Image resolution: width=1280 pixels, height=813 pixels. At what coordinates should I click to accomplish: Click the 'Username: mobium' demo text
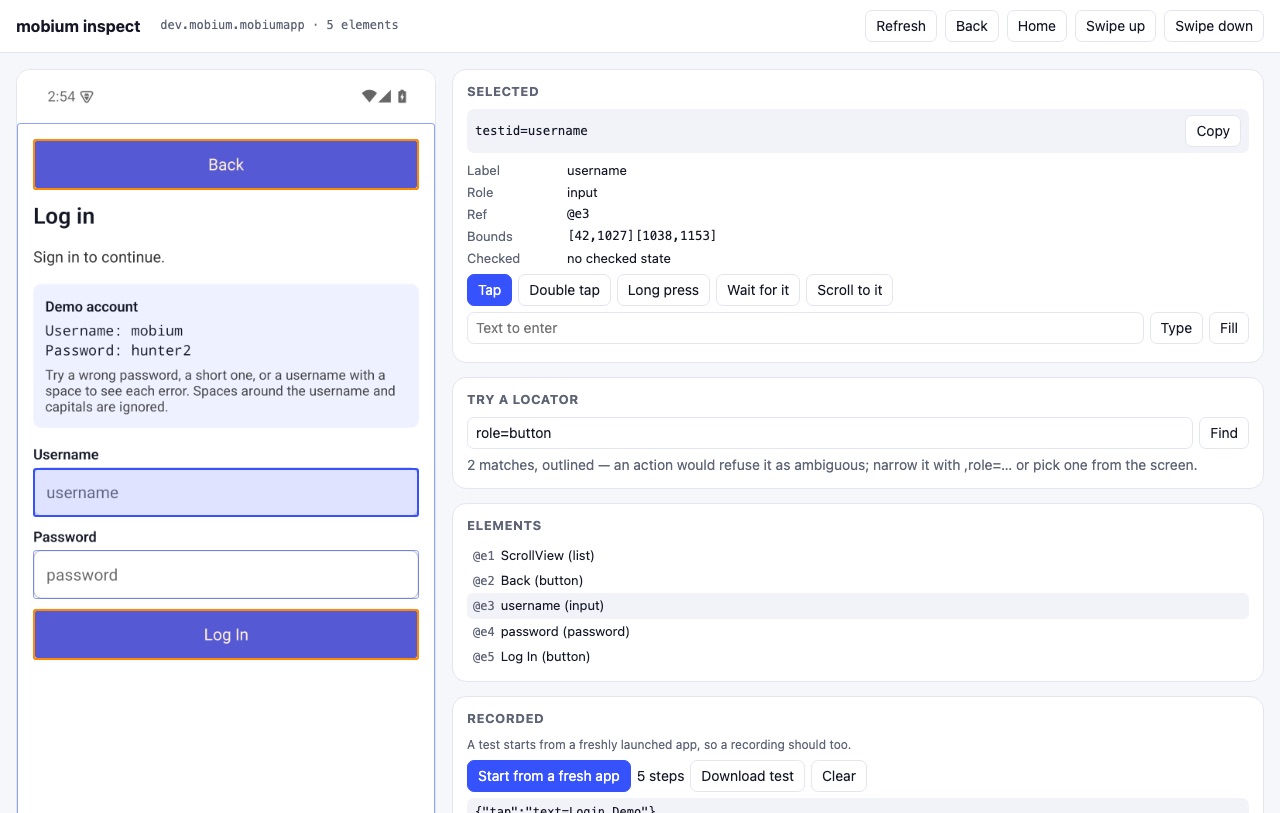tap(114, 331)
